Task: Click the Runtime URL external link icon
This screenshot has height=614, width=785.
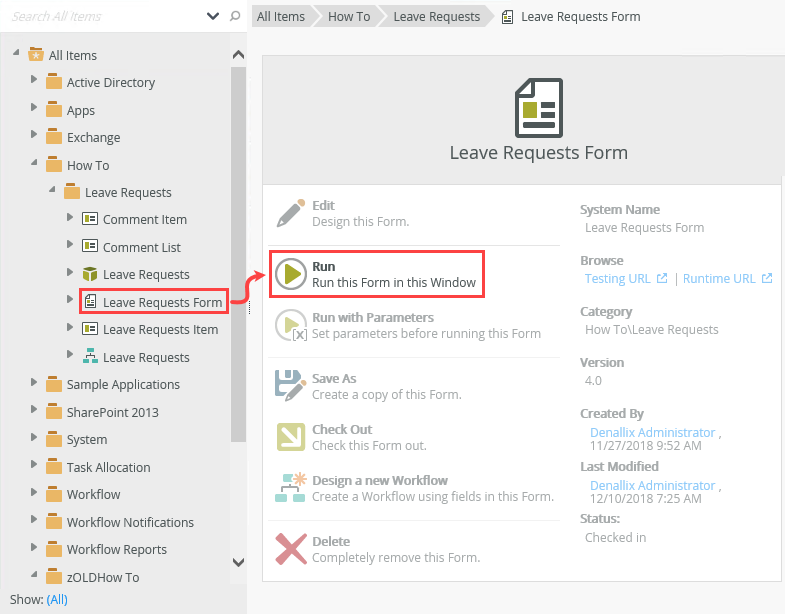Action: click(x=767, y=278)
